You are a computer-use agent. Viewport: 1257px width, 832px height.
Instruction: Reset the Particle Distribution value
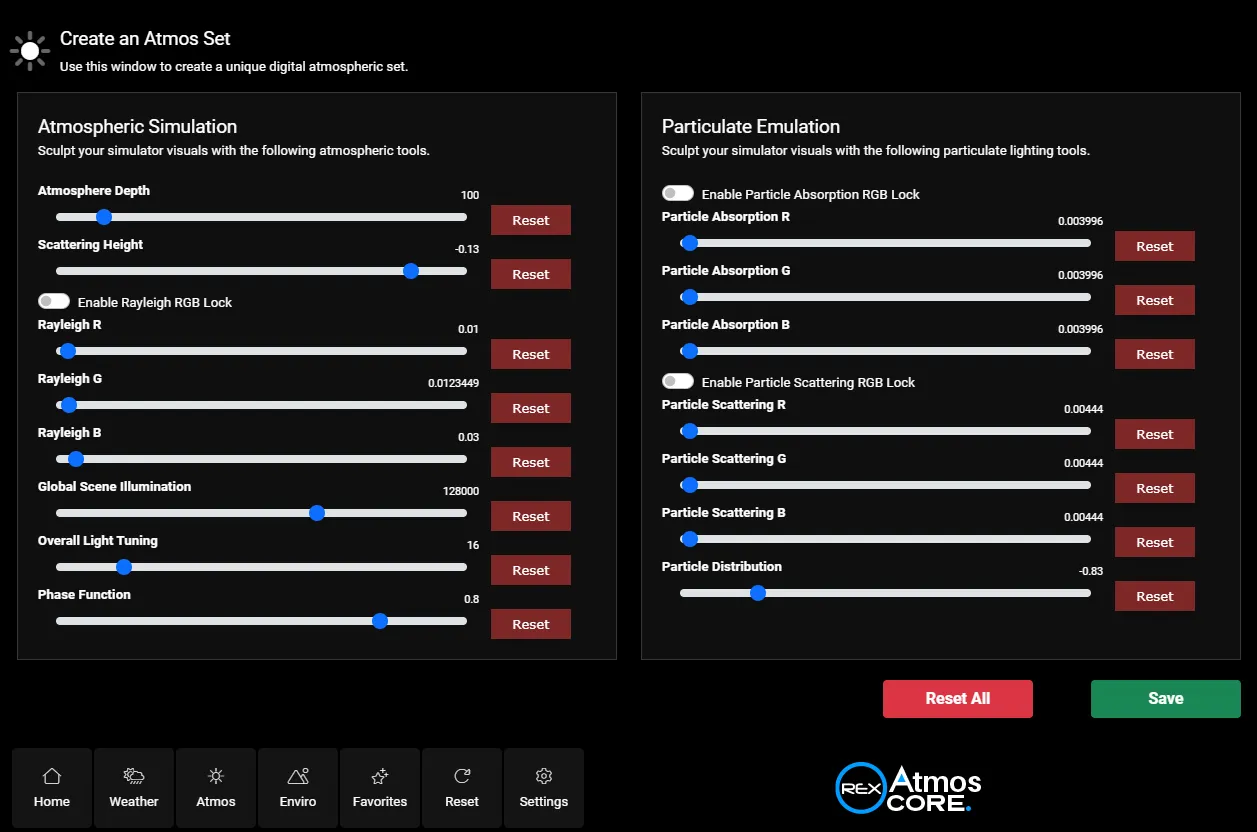(1154, 596)
